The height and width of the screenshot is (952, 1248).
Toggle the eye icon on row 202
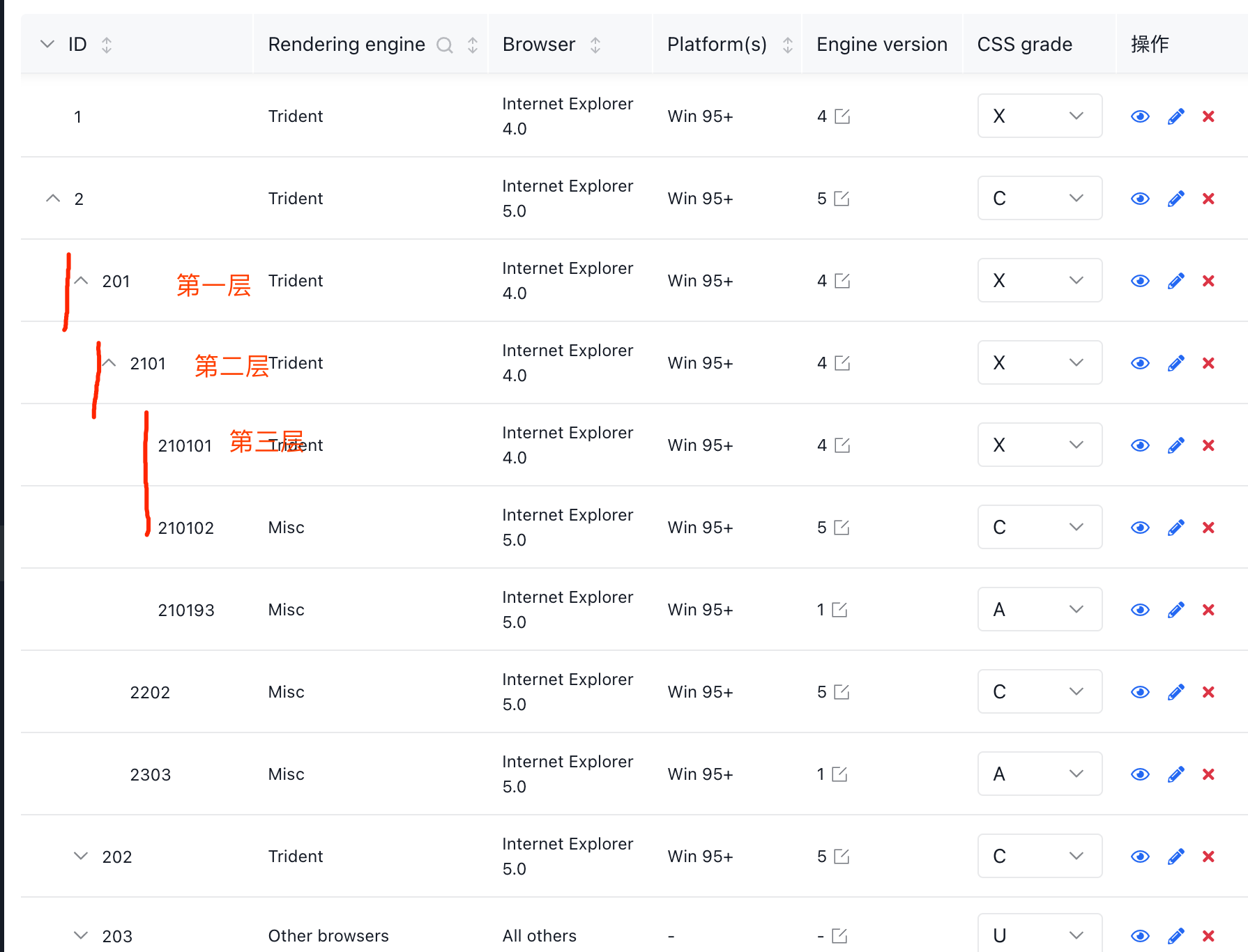tap(1139, 856)
